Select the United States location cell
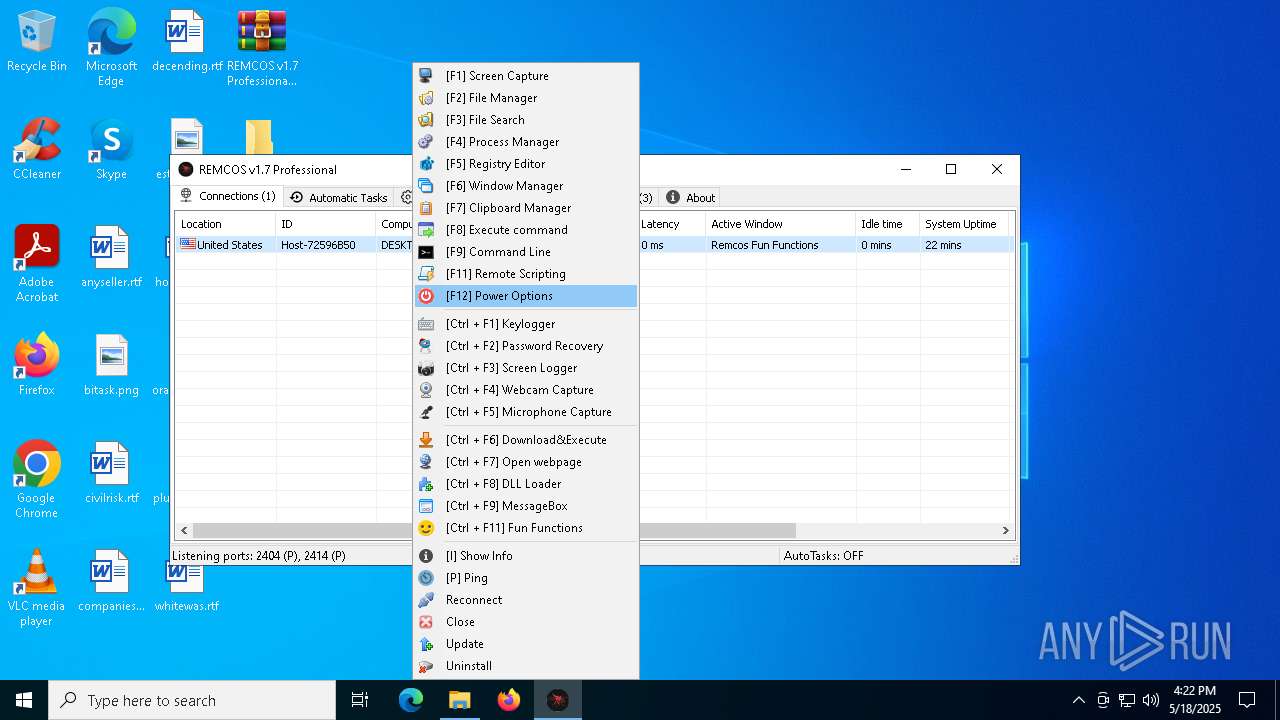The height and width of the screenshot is (720, 1280). click(225, 245)
